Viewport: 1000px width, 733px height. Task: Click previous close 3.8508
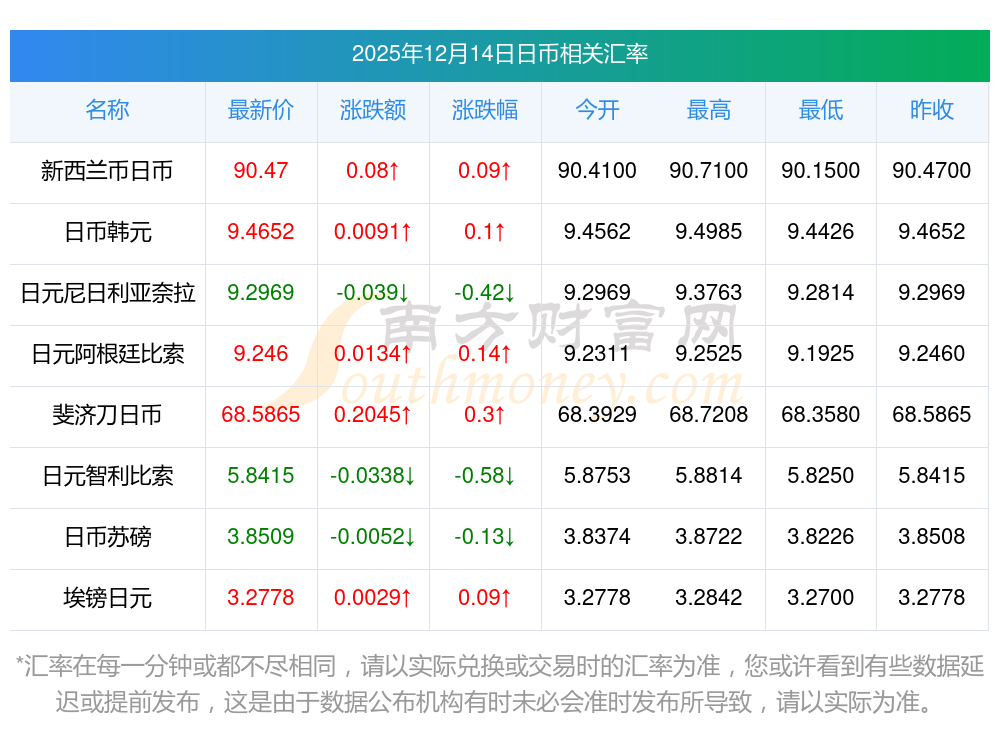point(932,536)
